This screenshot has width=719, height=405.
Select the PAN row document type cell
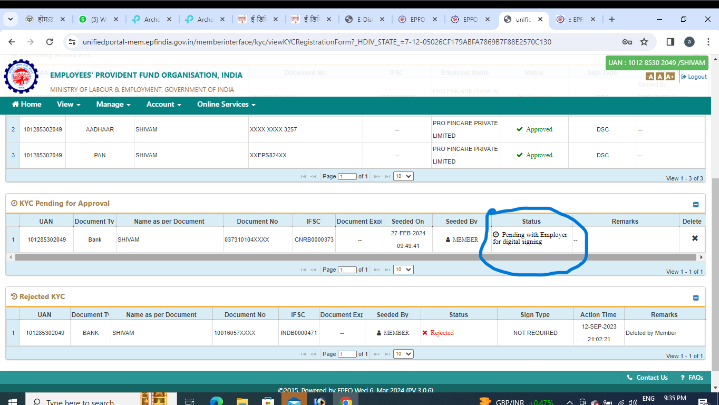click(x=100, y=155)
